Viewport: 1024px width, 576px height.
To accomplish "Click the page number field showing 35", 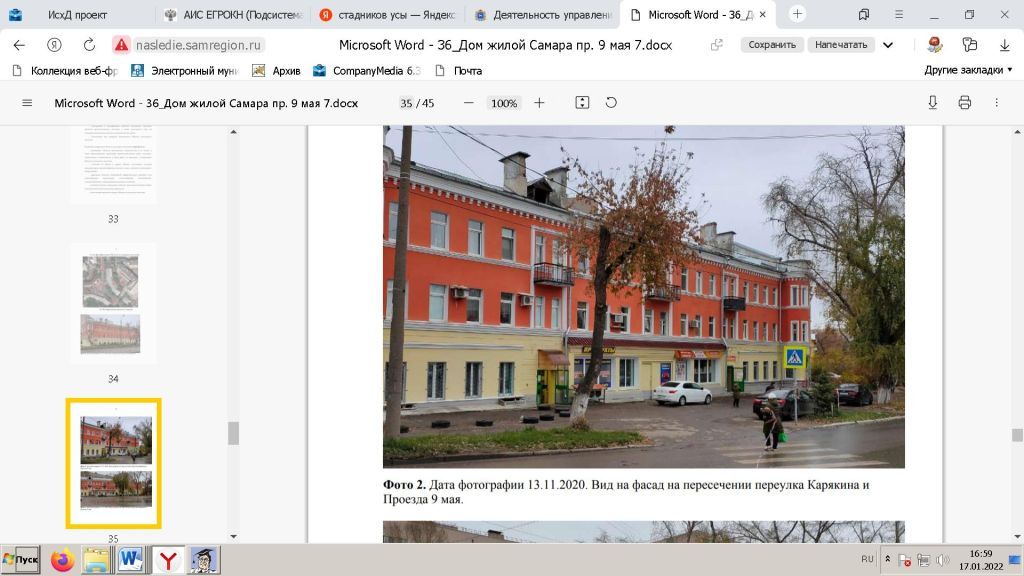I will click(x=406, y=103).
